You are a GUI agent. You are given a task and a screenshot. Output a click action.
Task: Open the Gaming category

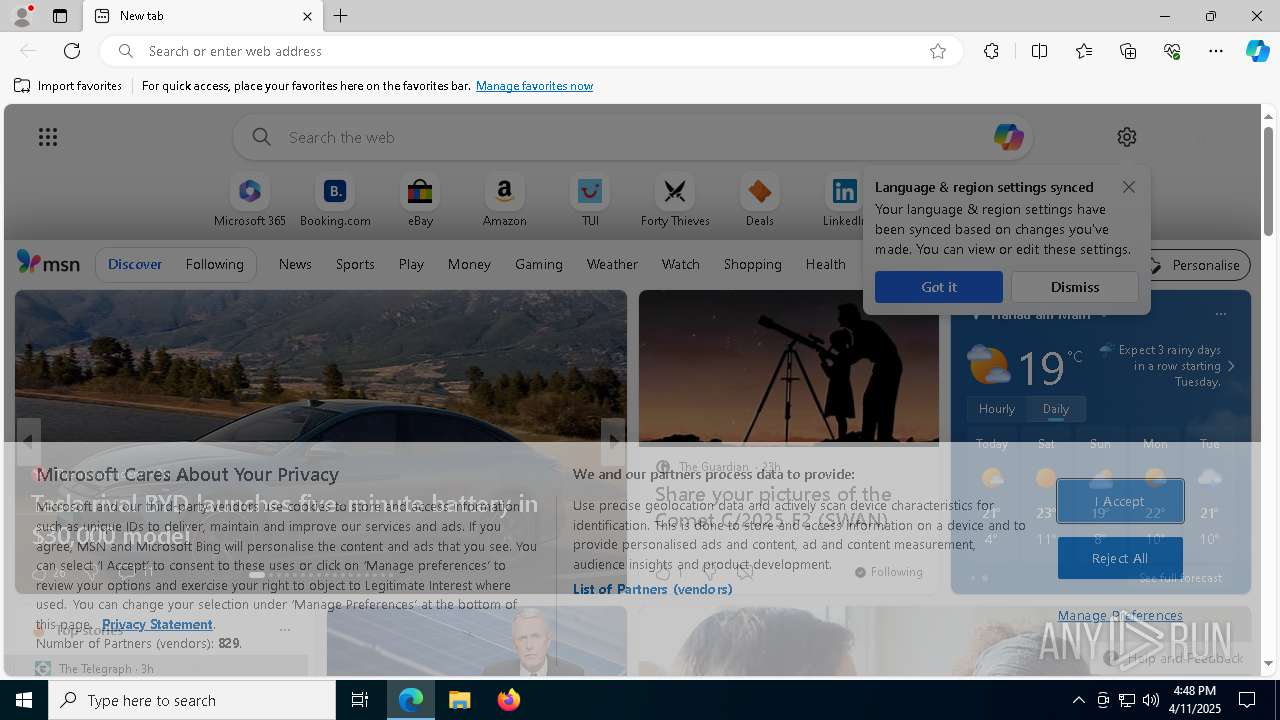pyautogui.click(x=539, y=264)
